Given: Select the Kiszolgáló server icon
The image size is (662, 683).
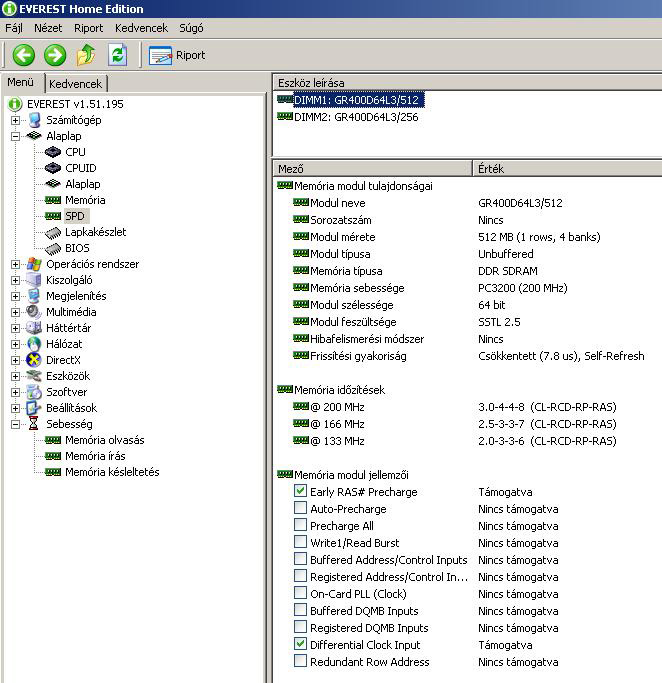Looking at the screenshot, I should (34, 280).
